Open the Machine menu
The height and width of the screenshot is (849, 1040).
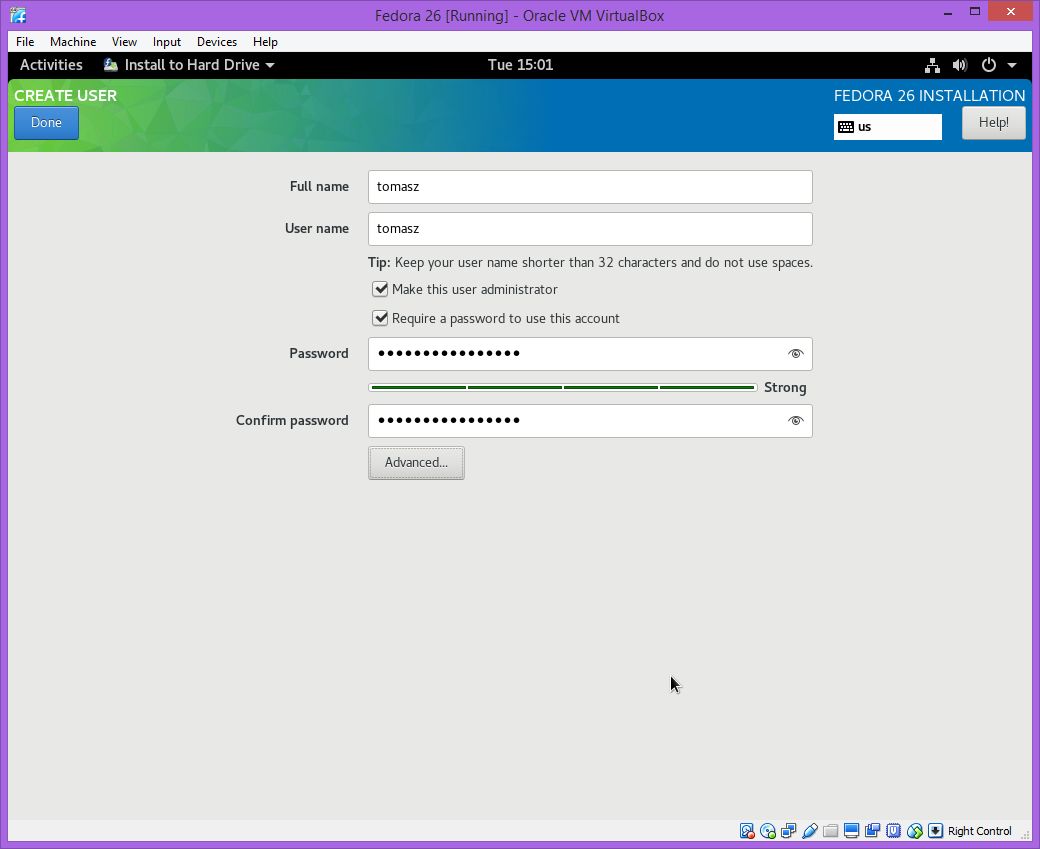tap(73, 42)
